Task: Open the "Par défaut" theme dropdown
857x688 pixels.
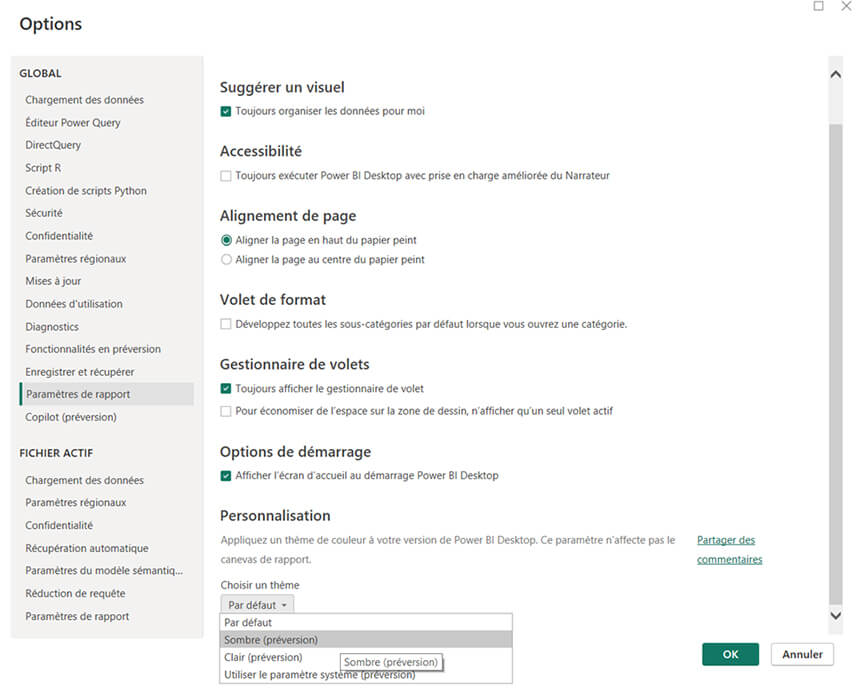Action: point(255,604)
